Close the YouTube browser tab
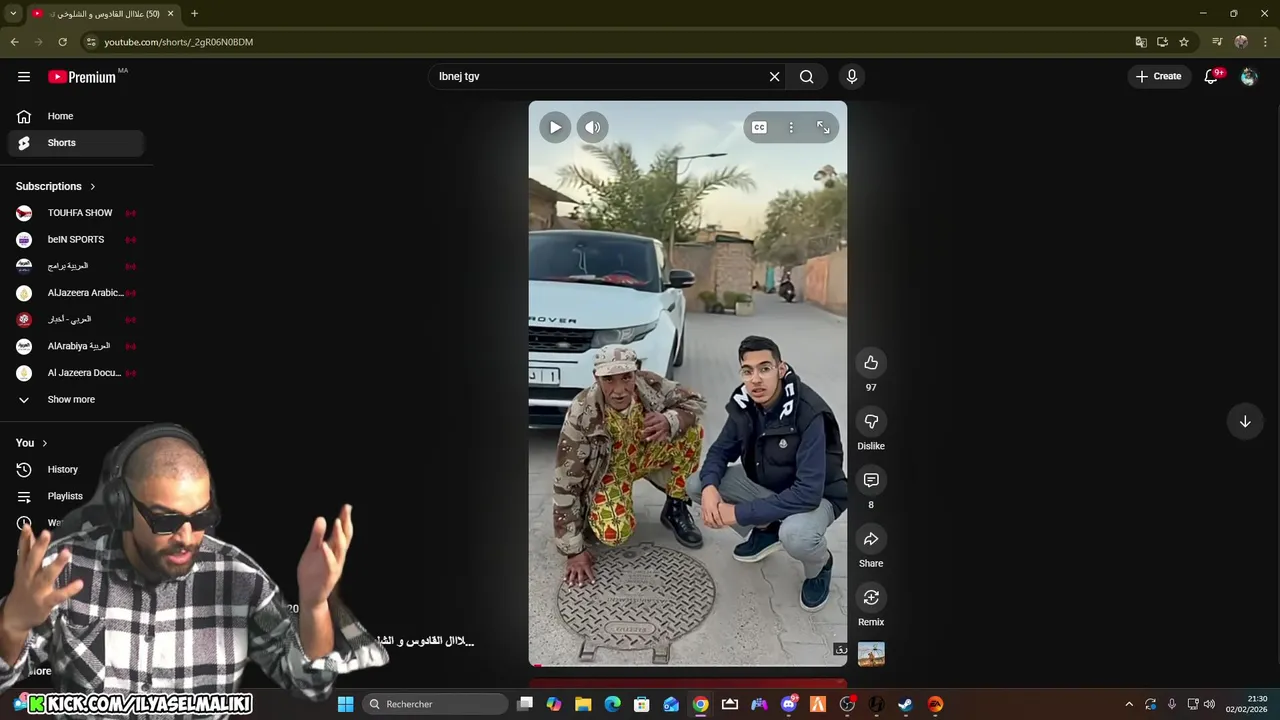Image resolution: width=1280 pixels, height=720 pixels. 170,13
